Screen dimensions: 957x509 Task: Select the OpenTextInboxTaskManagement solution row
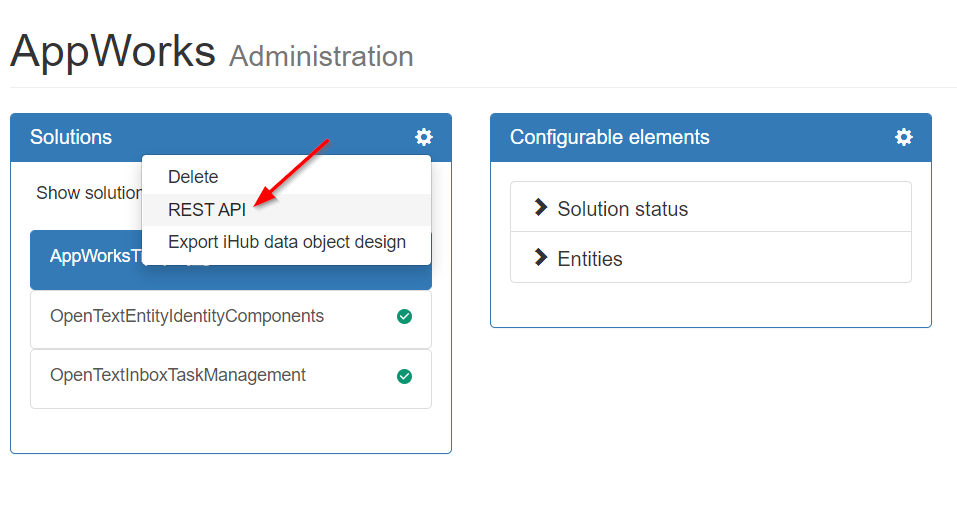[x=231, y=379]
